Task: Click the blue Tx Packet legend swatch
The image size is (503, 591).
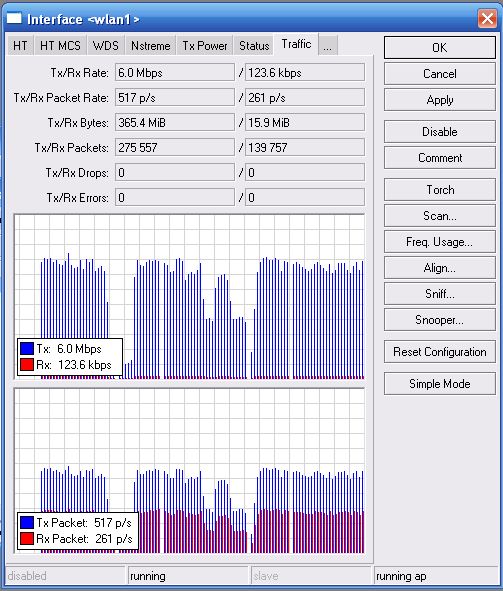Action: click(x=27, y=522)
